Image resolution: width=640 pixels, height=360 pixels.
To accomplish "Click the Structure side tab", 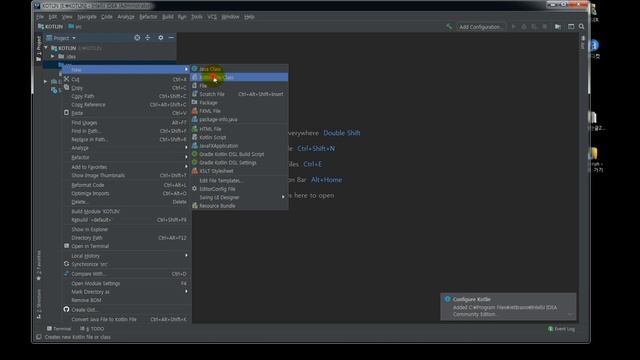I will click(39, 304).
